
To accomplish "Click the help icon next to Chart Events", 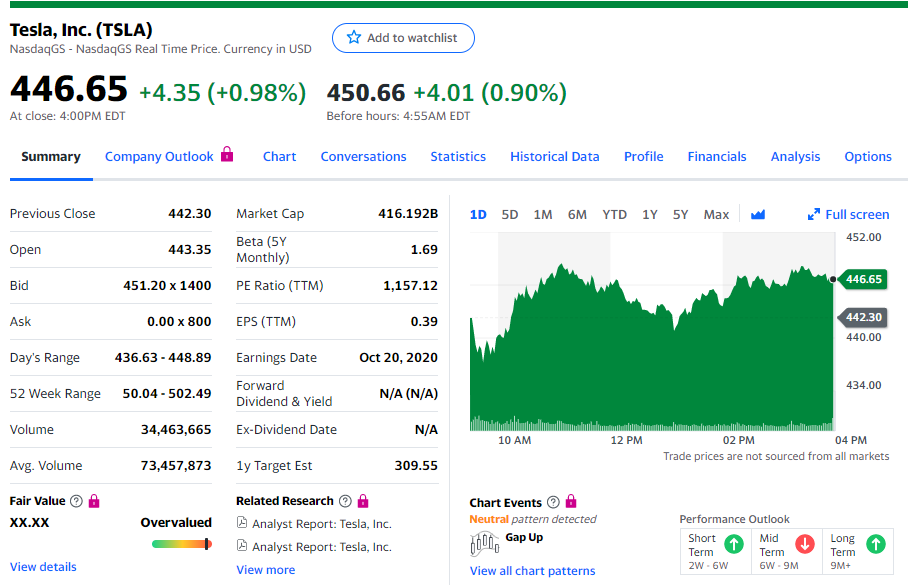I will coord(553,502).
